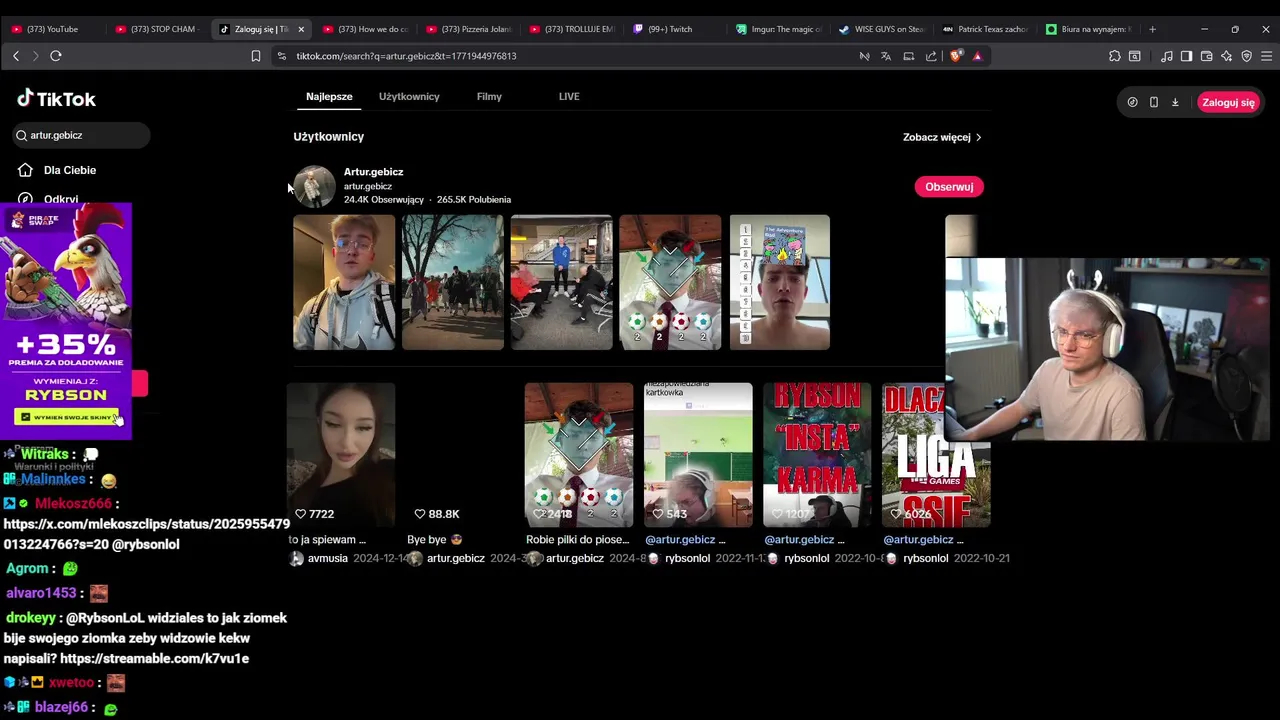Open the VPN shield icon
This screenshot has height=720, width=1280.
pos(1246,56)
